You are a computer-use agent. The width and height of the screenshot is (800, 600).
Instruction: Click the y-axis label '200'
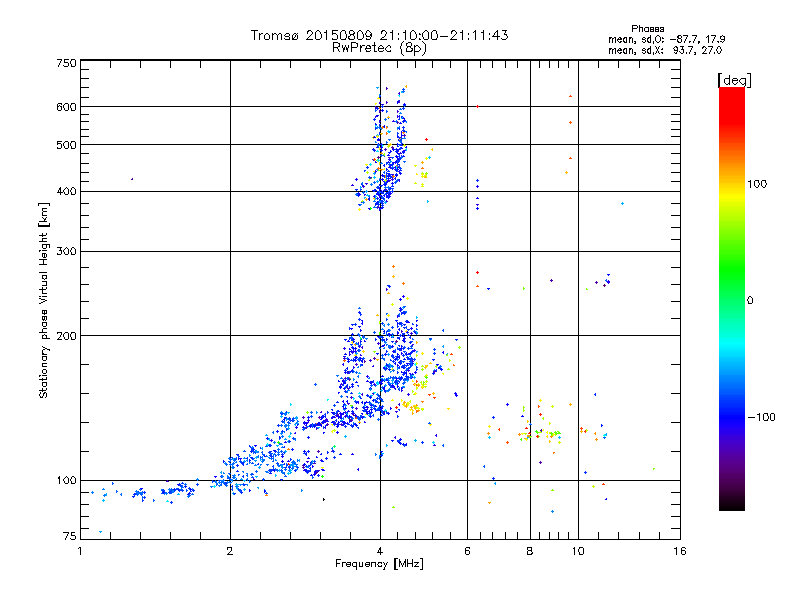pos(66,336)
